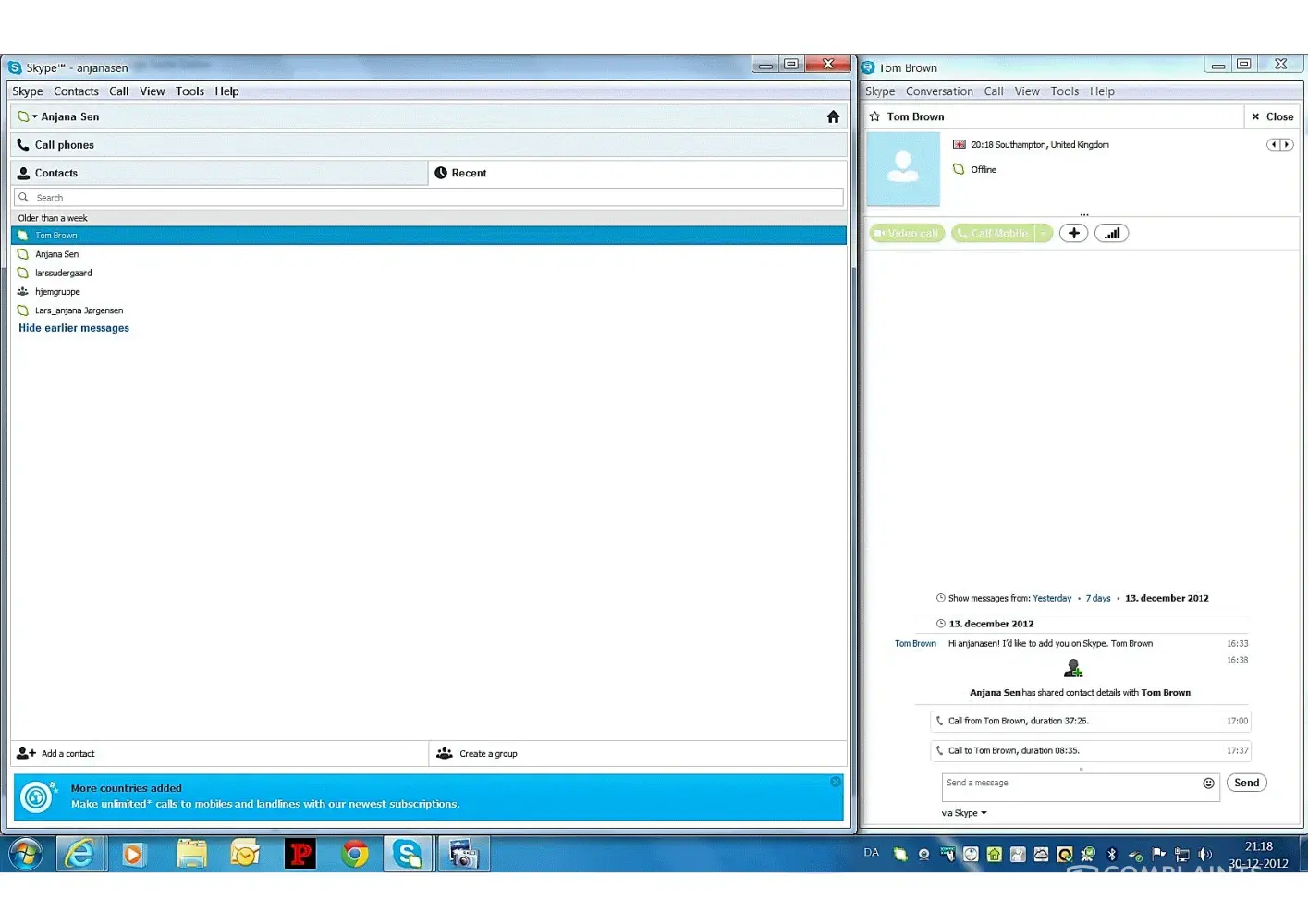Click the Bluetooth icon in system tray
This screenshot has width=1308, height=924.
pos(1112,855)
